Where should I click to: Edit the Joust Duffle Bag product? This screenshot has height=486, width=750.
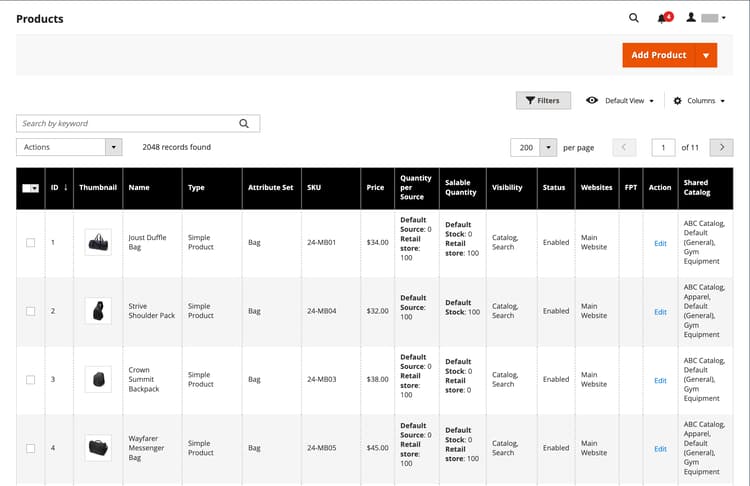click(x=660, y=243)
